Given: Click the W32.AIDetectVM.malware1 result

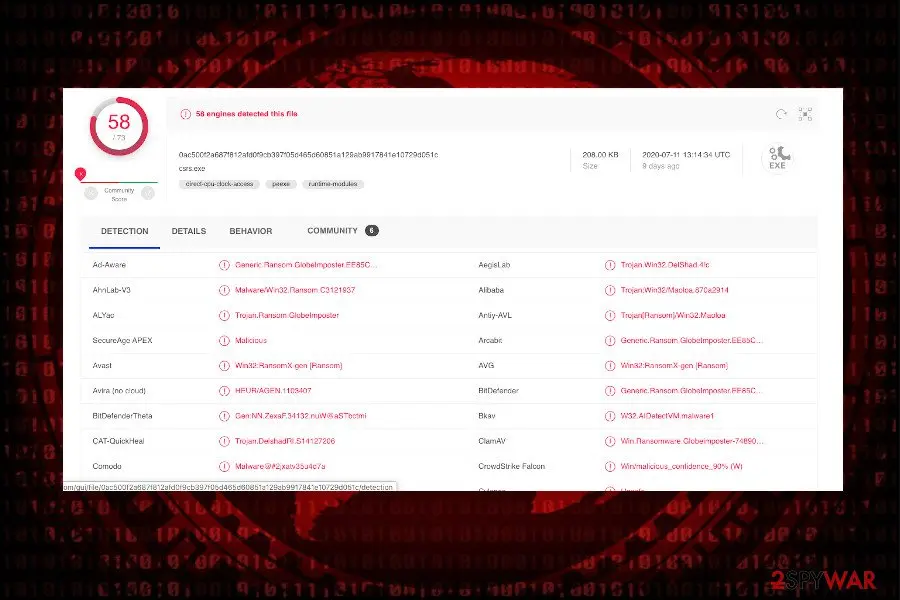Looking at the screenshot, I should pos(667,416).
